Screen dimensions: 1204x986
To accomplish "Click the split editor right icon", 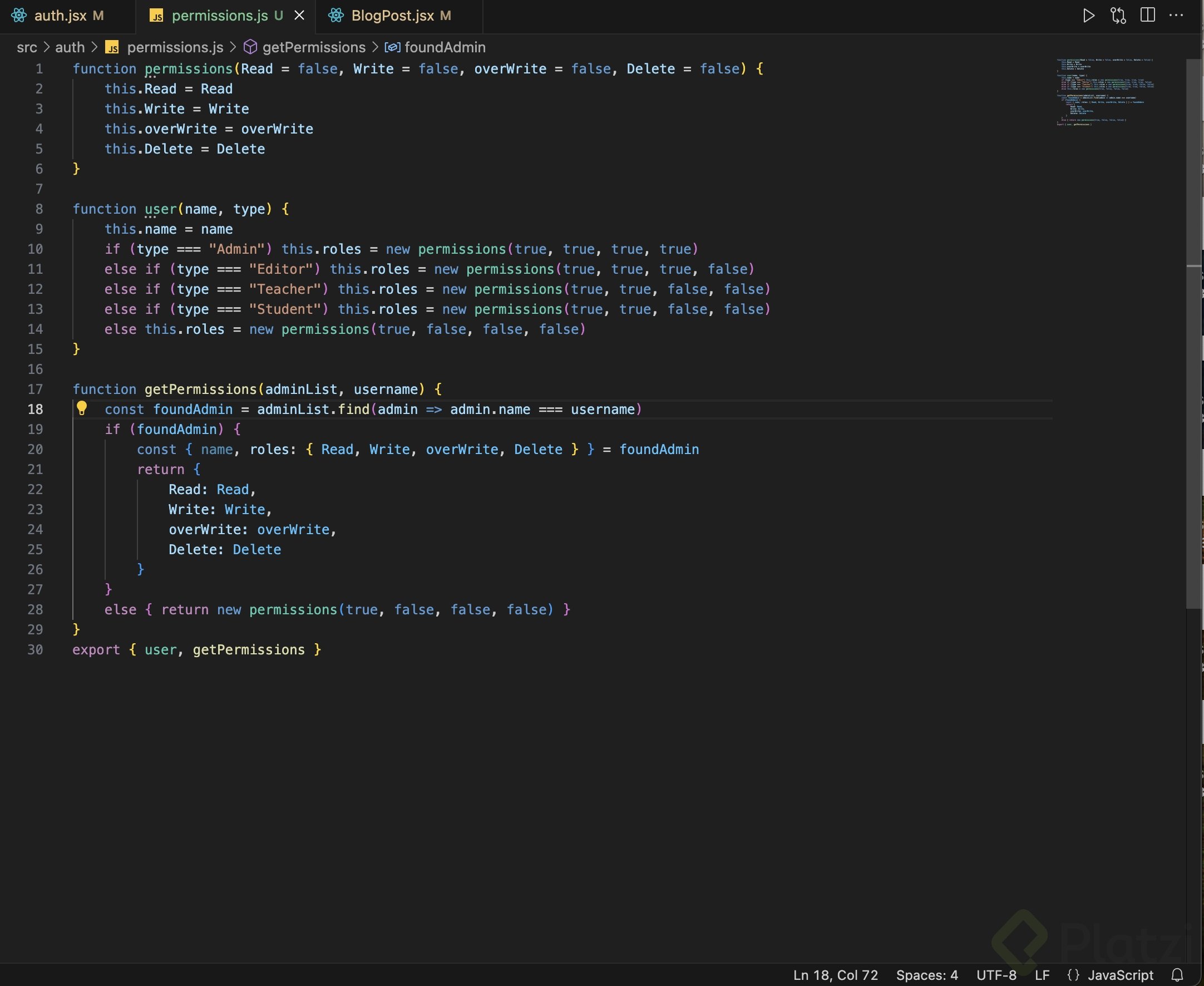I will point(1147,16).
